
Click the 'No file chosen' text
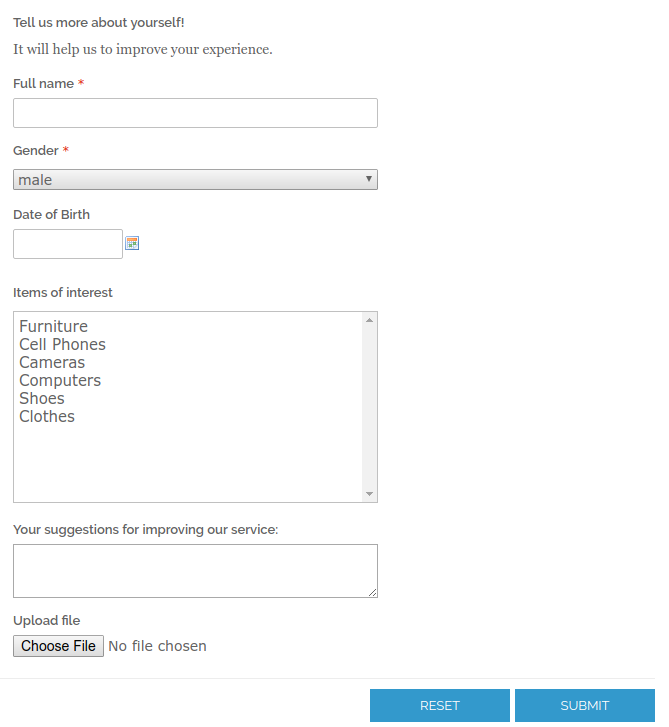pos(157,646)
